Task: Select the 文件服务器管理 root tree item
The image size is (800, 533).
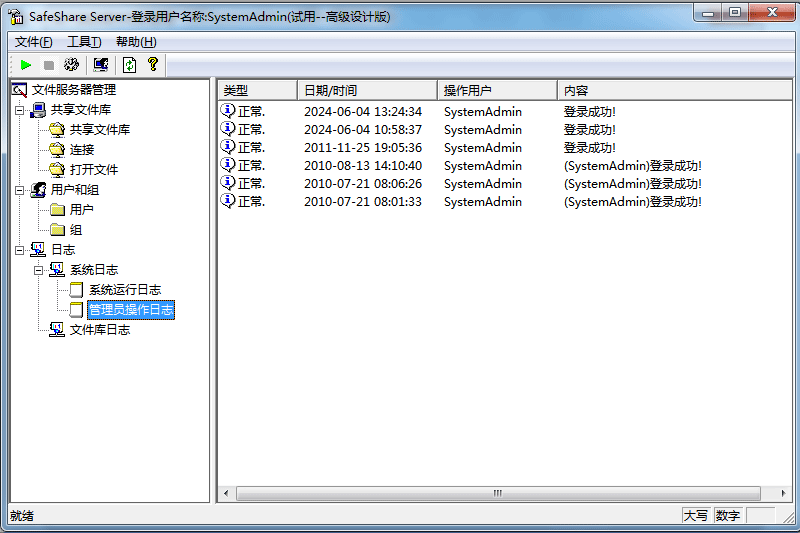Action: (74, 90)
